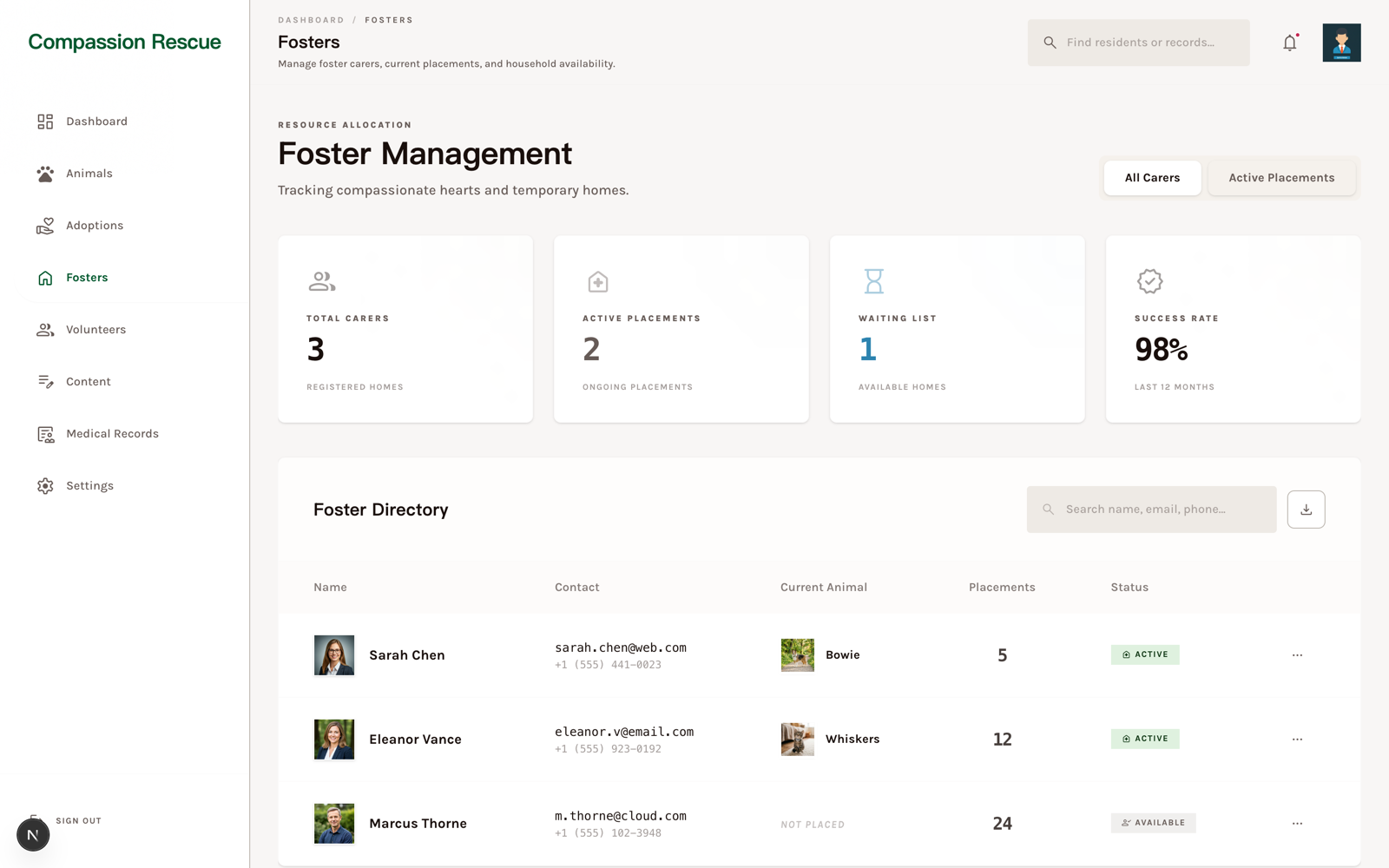Click the Volunteers people icon
This screenshot has height=868, width=1389.
point(45,330)
